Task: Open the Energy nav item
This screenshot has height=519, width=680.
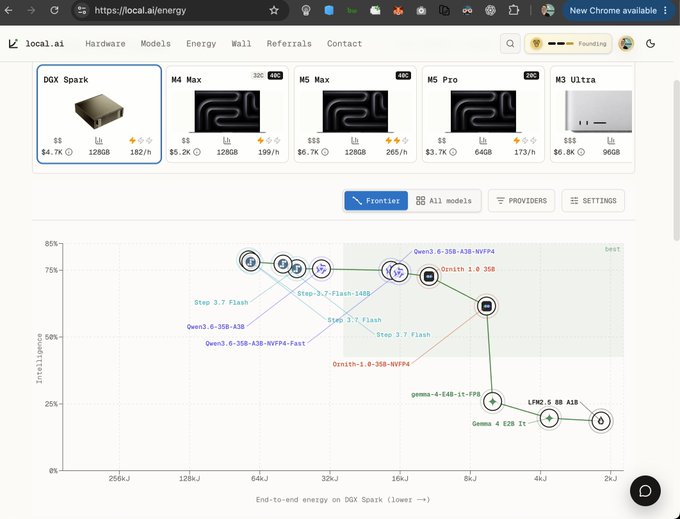Action: tap(201, 43)
